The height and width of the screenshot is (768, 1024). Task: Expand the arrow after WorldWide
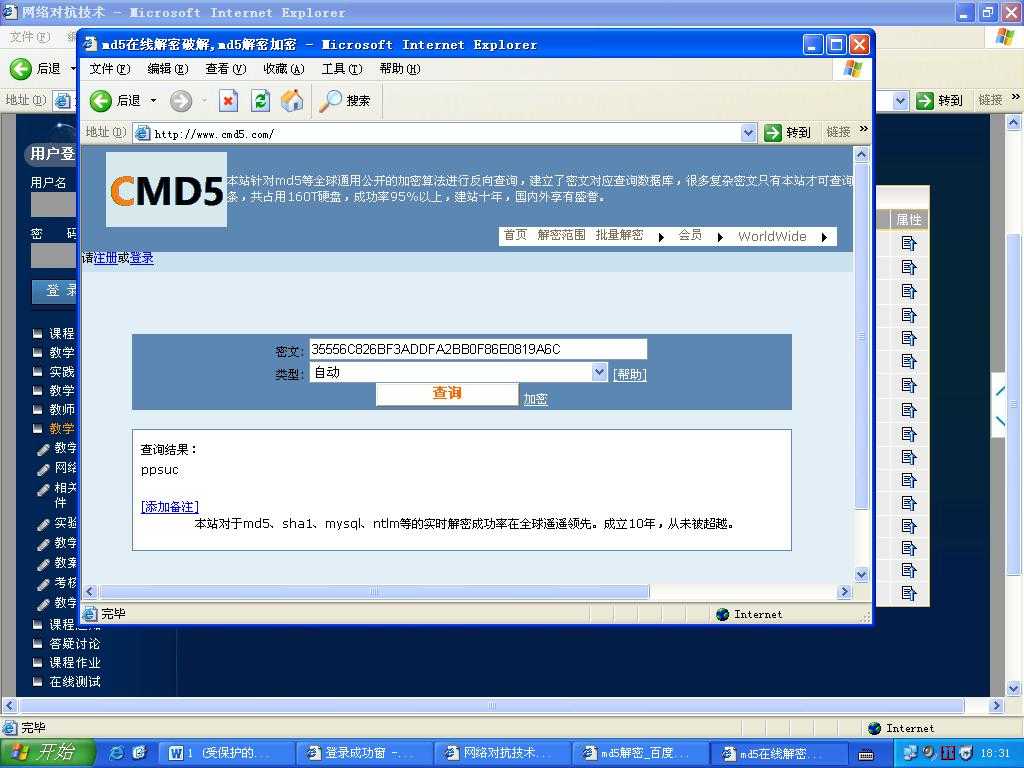tap(824, 237)
